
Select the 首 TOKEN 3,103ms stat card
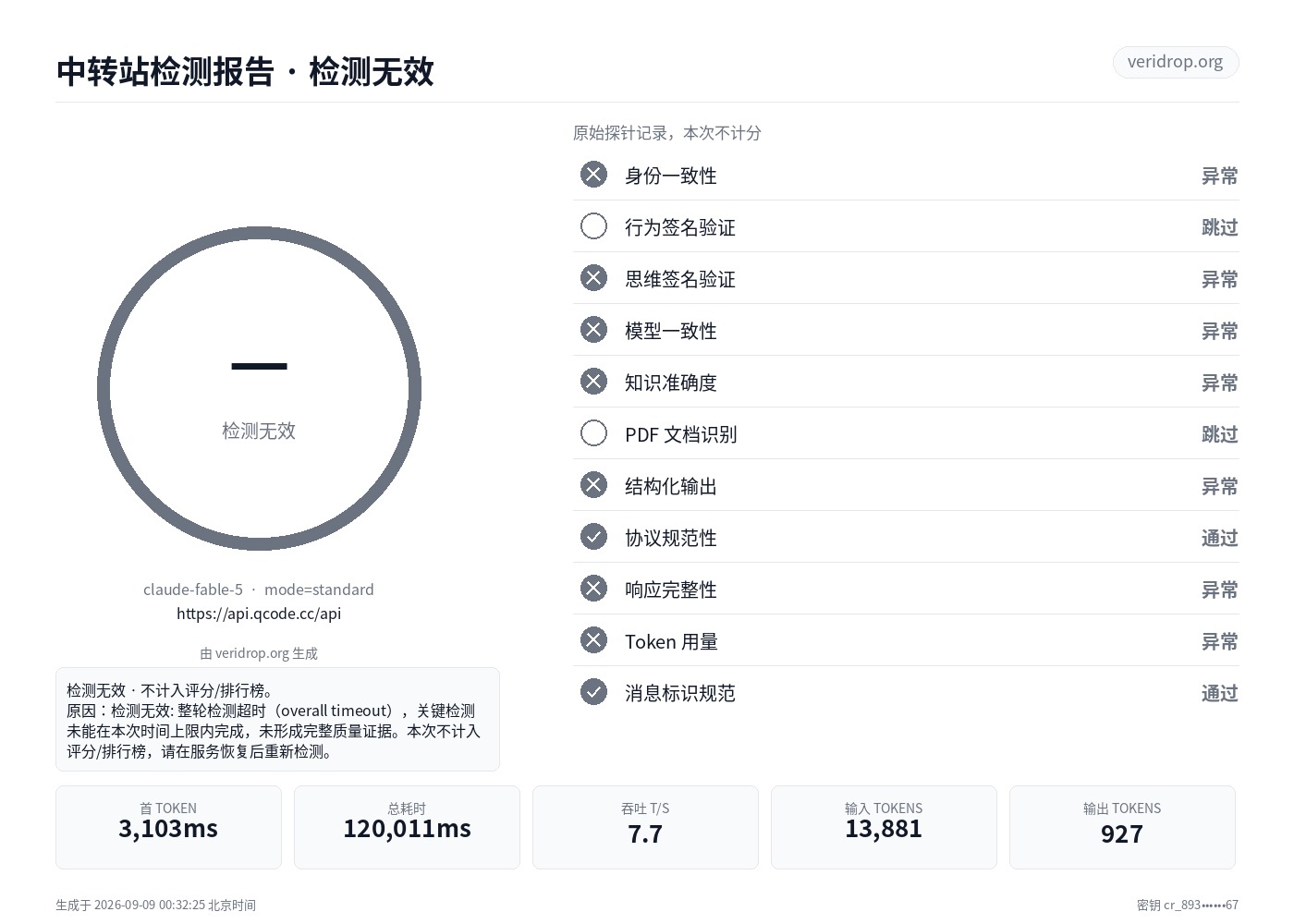pos(168,827)
